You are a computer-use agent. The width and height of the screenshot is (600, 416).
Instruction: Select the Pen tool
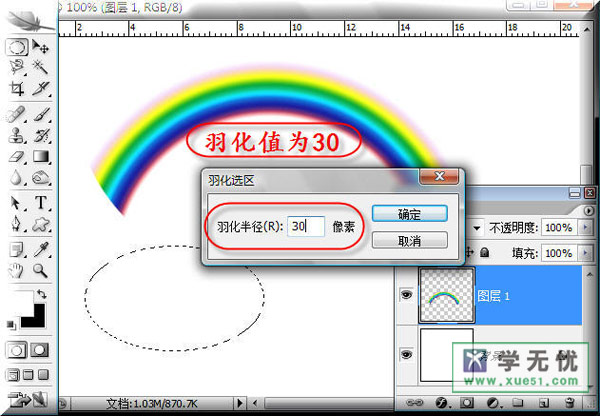16,224
